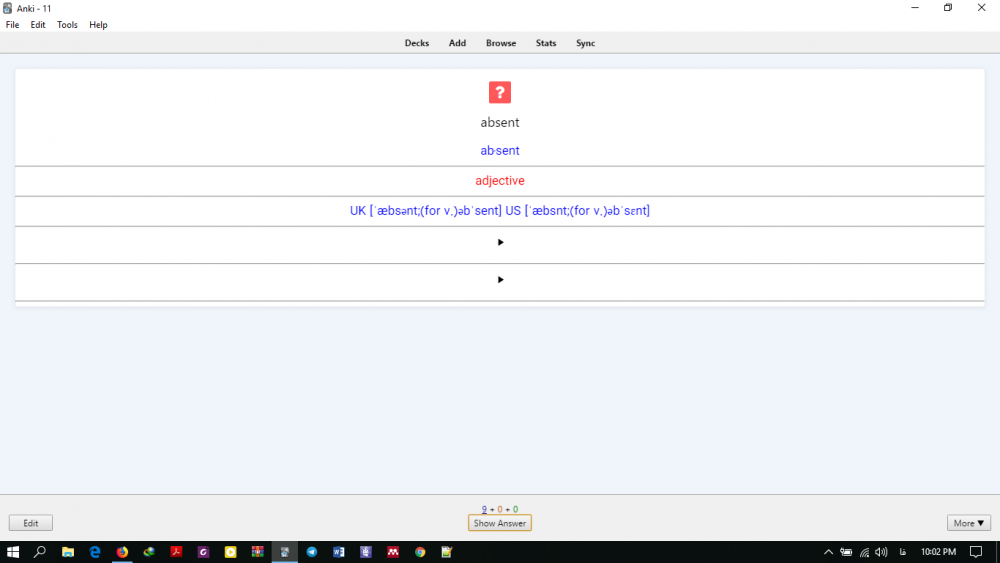The width and height of the screenshot is (1000, 563).
Task: Open the File menu
Action: point(12,25)
